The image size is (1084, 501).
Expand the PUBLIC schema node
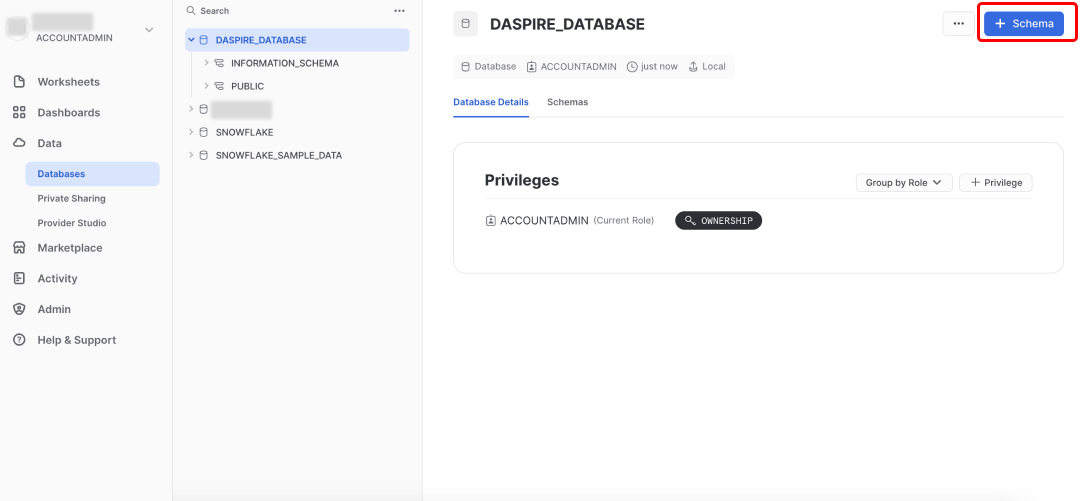pos(206,86)
